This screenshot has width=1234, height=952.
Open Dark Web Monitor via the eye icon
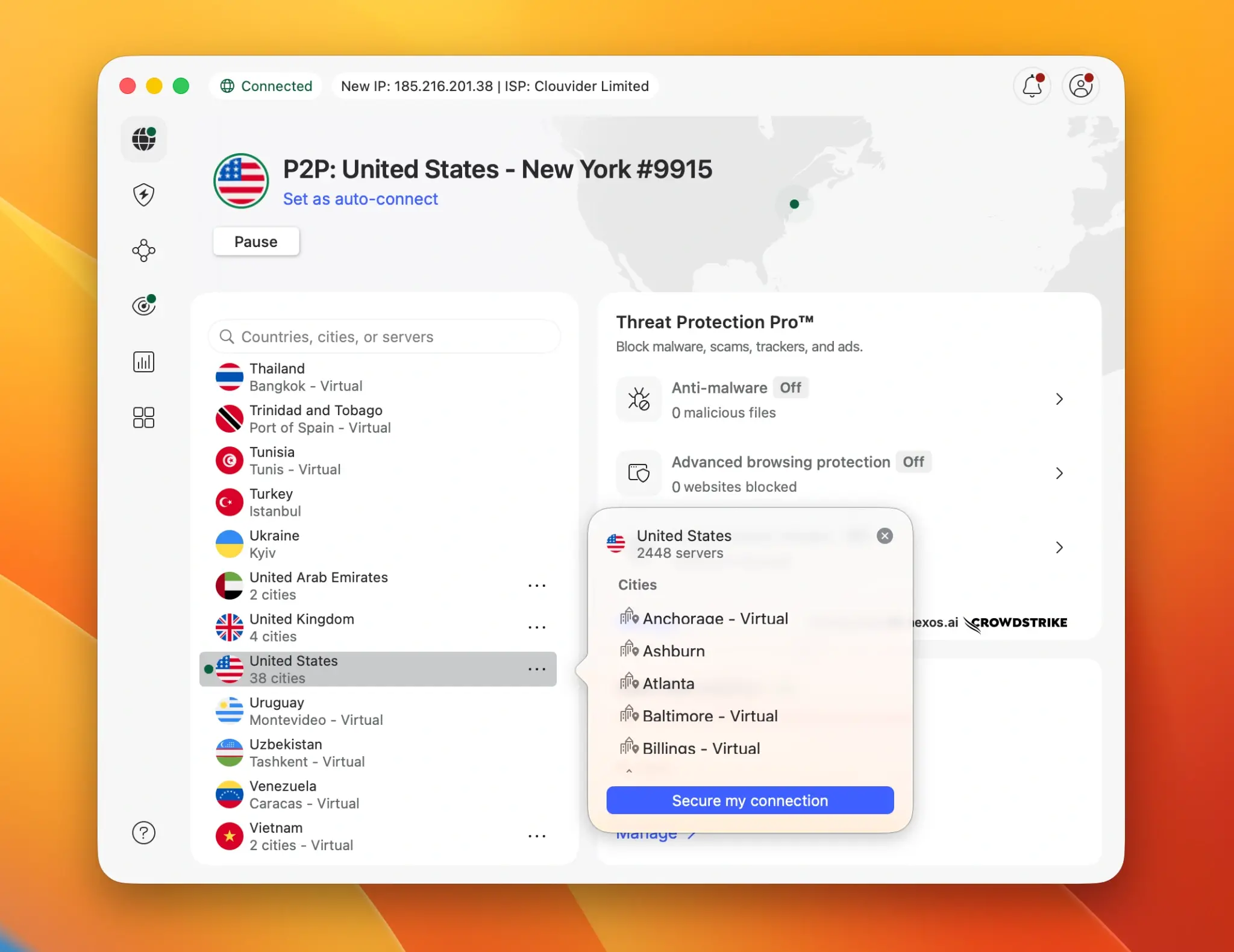143,305
